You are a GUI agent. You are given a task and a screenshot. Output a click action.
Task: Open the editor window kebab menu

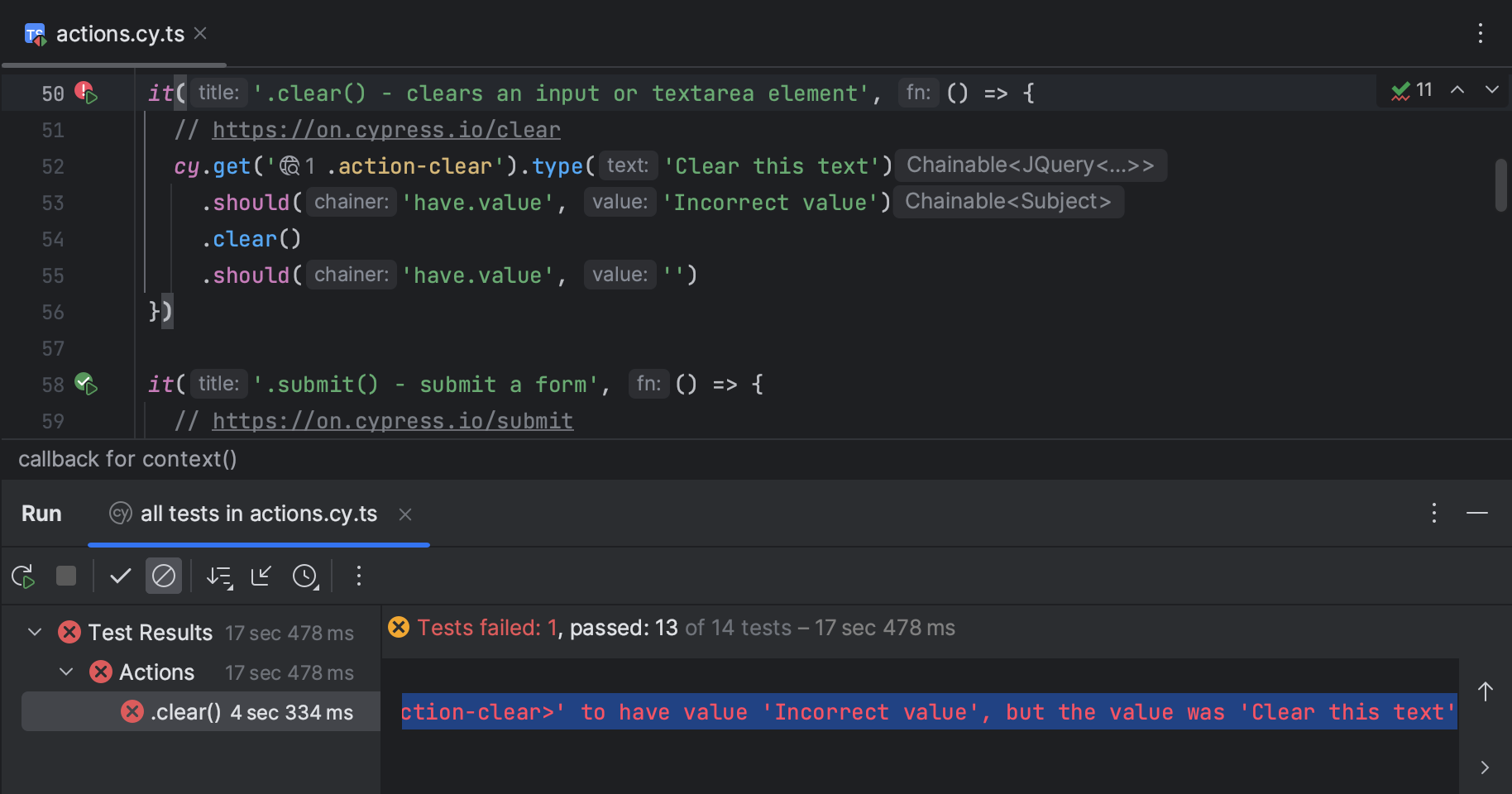1481,33
